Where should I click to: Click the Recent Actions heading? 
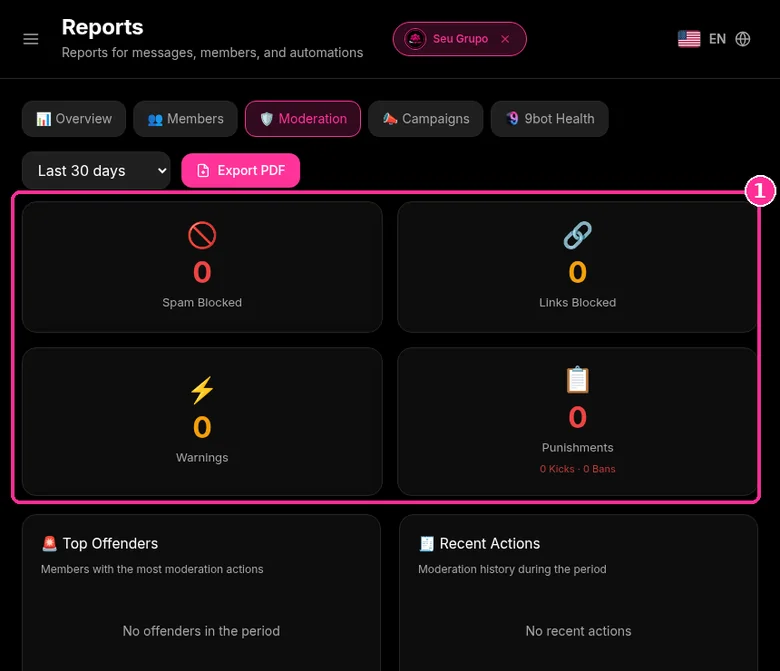489,544
